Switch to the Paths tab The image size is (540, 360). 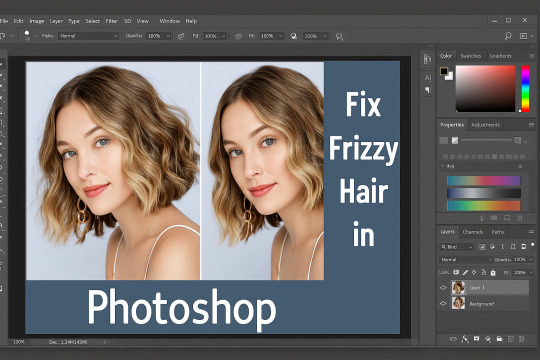498,232
